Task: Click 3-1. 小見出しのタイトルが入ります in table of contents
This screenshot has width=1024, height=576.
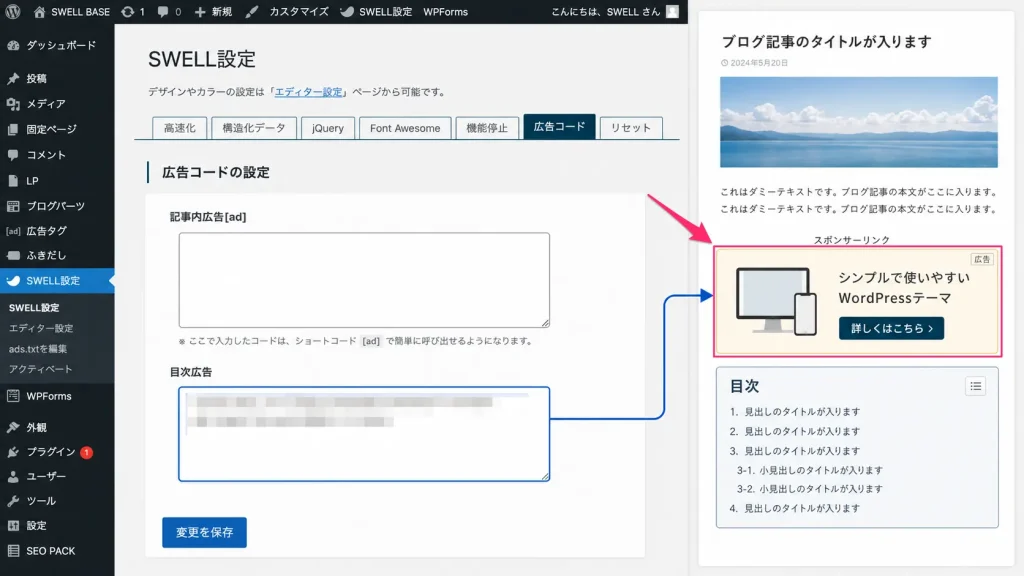Action: pyautogui.click(x=810, y=470)
